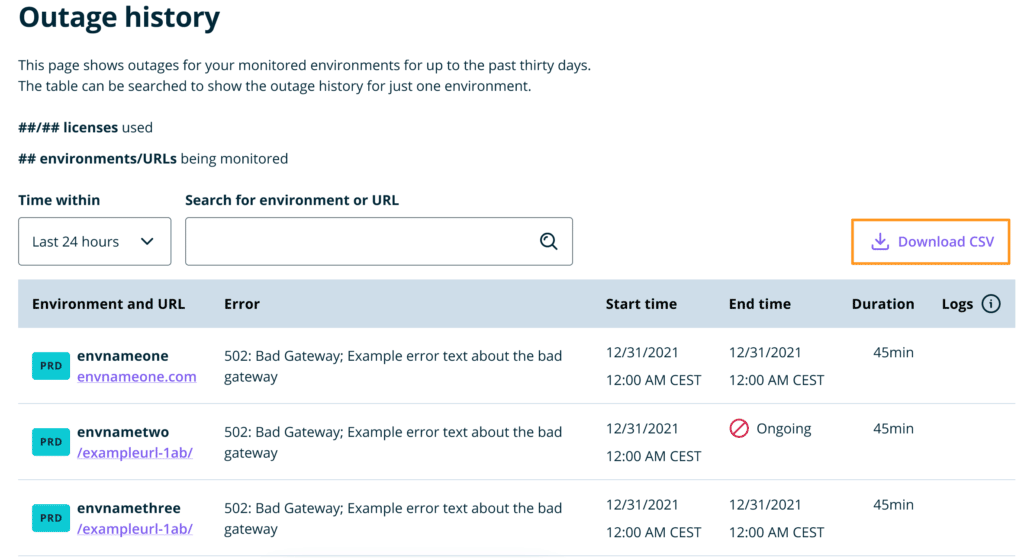The width and height of the screenshot is (1024, 558).
Task: Click the Start time column header
Action: pos(641,304)
